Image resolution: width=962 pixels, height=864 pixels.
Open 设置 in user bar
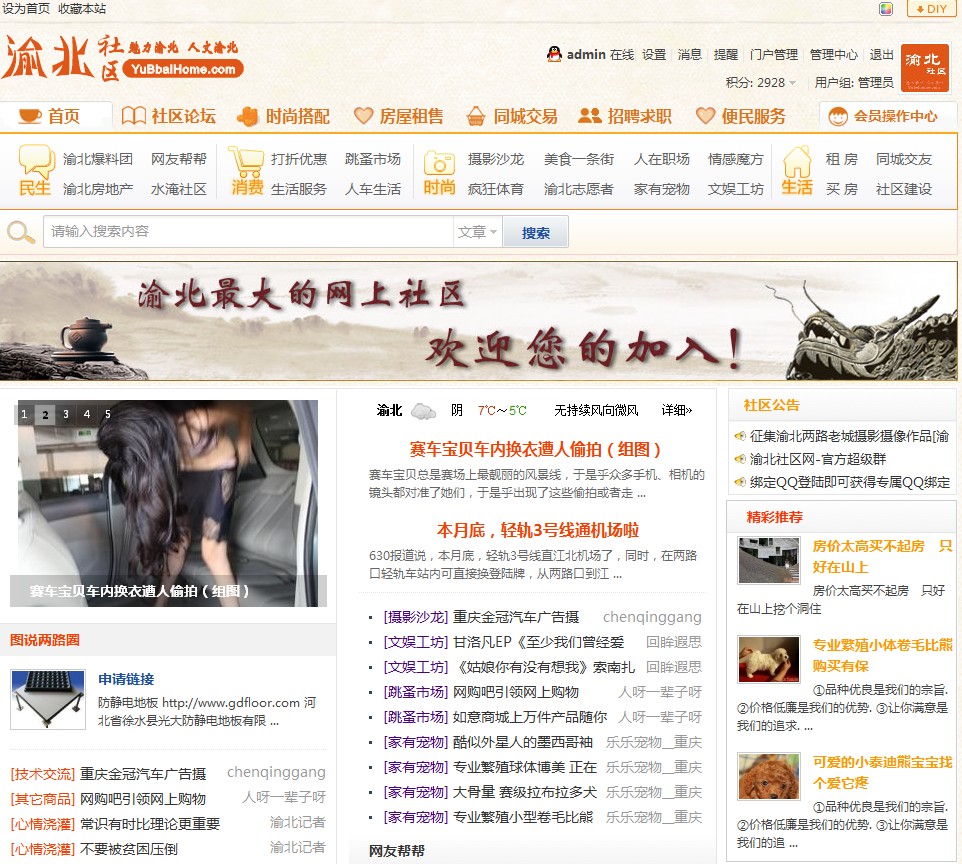pyautogui.click(x=654, y=55)
